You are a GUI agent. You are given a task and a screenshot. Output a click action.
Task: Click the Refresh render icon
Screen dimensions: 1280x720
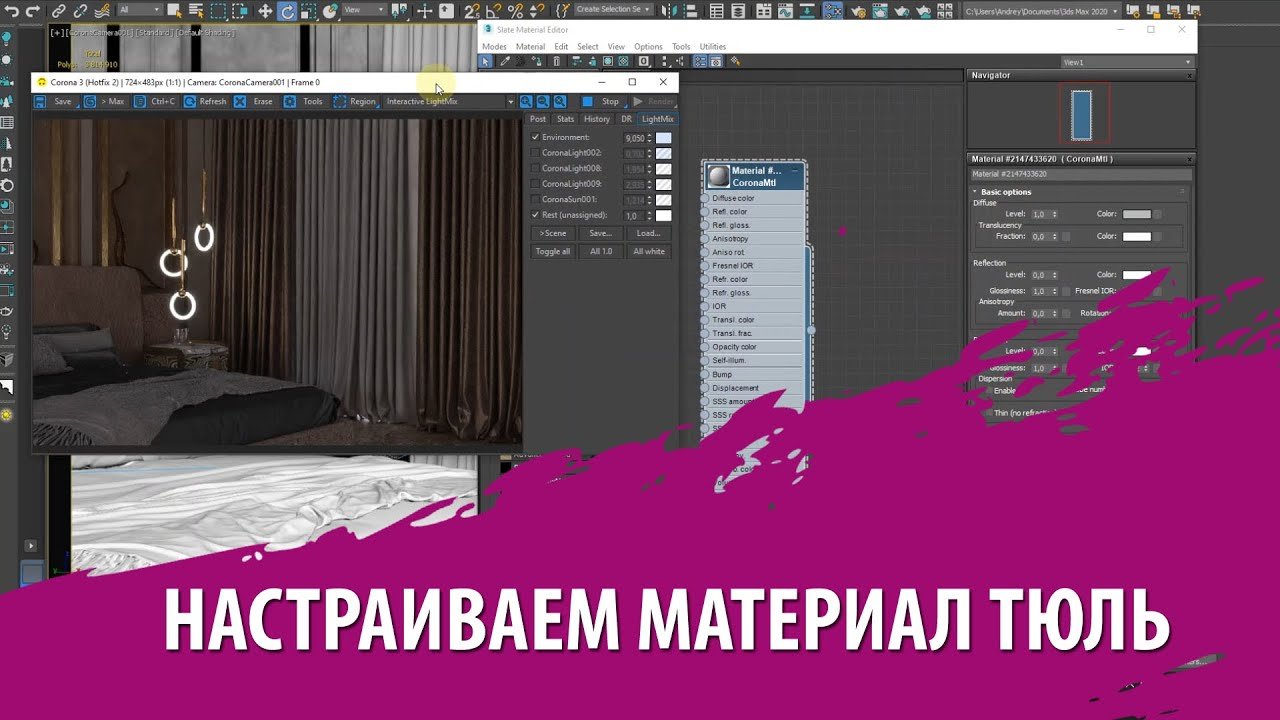pyautogui.click(x=189, y=101)
